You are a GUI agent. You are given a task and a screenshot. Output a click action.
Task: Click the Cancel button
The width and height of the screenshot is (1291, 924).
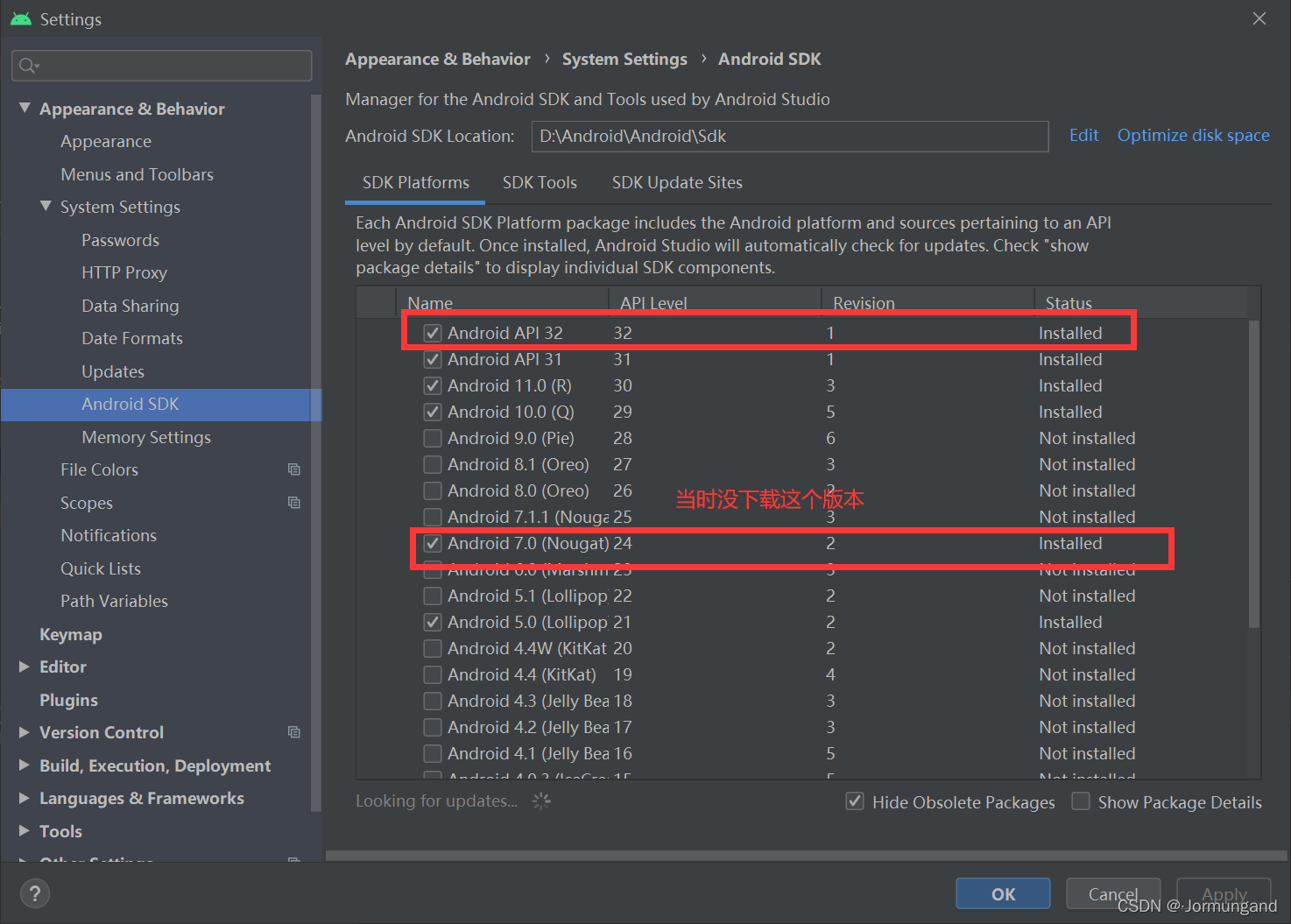pyautogui.click(x=1113, y=893)
